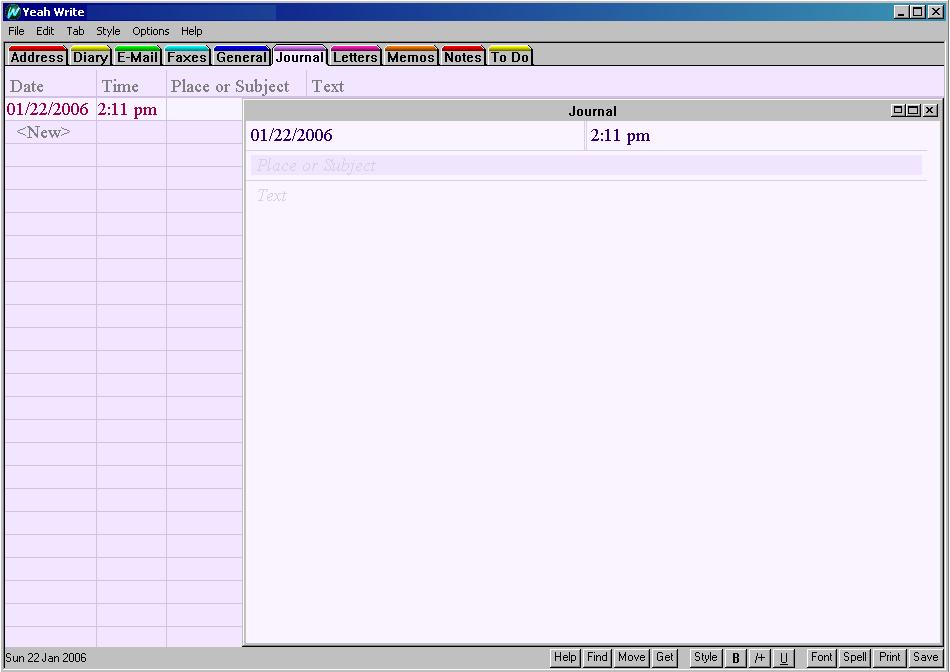The image size is (950, 672).
Task: Open the Options menu
Action: tap(151, 31)
